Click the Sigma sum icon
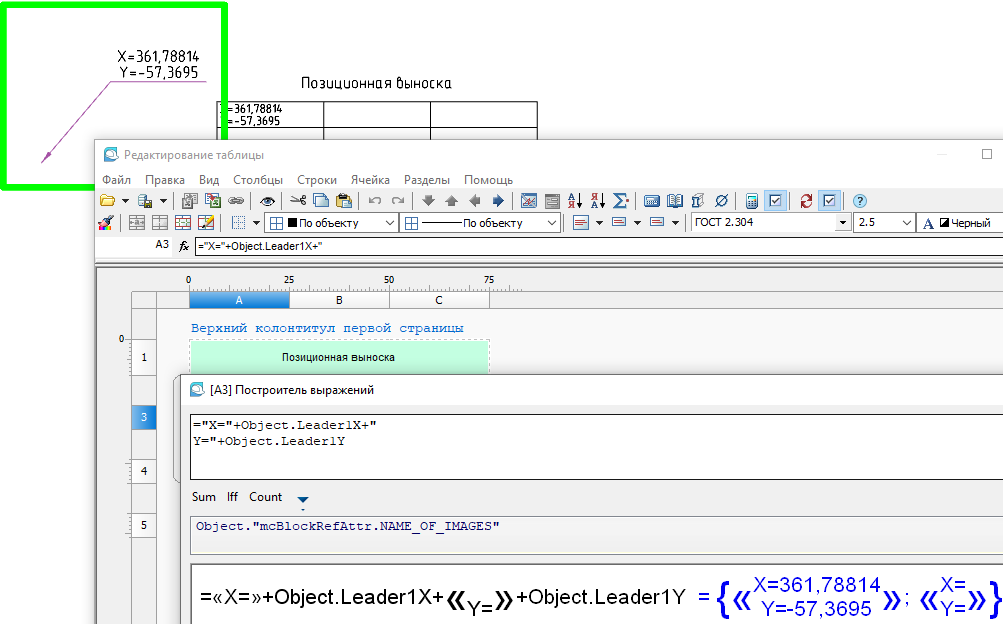Screen dimensions: 1003x624 click(620, 201)
